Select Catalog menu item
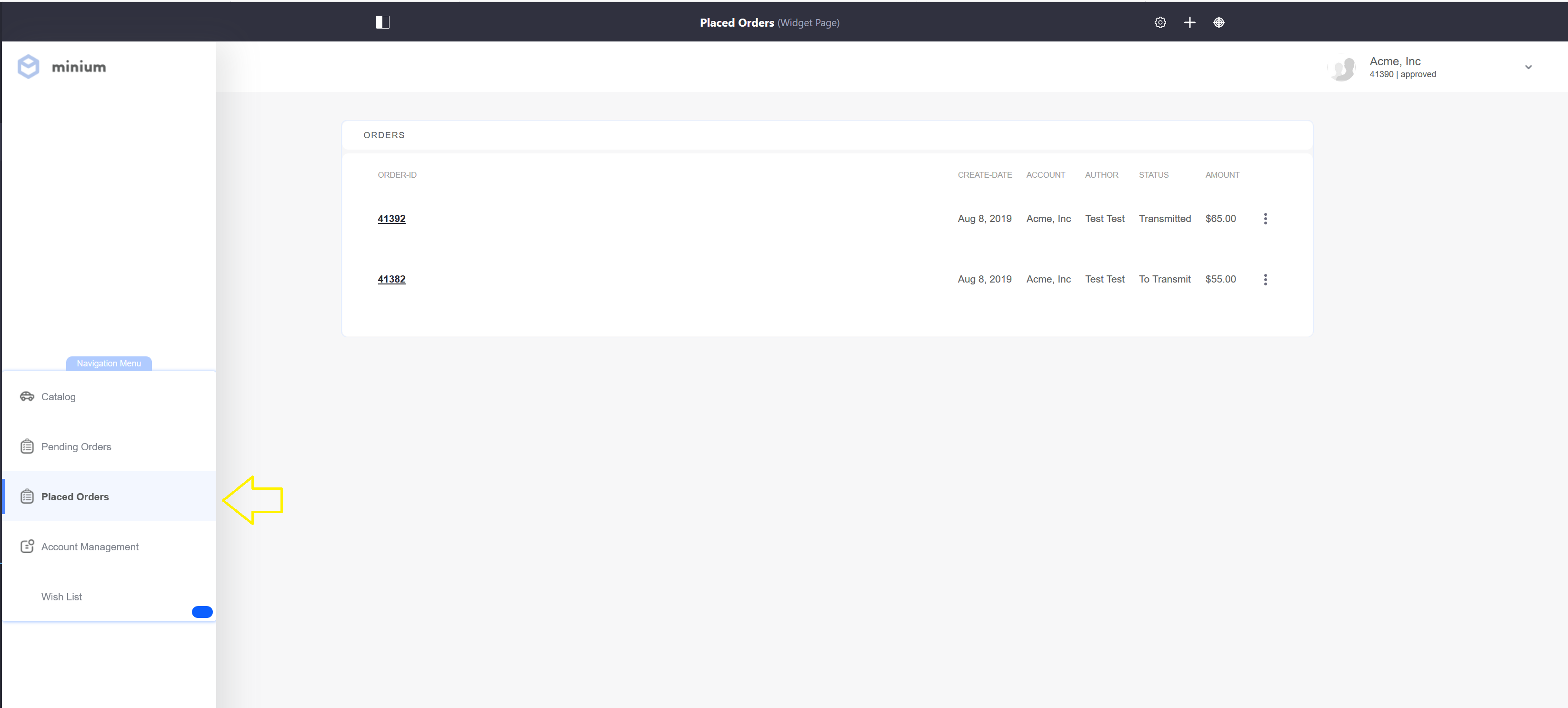This screenshot has width=1568, height=708. [58, 396]
